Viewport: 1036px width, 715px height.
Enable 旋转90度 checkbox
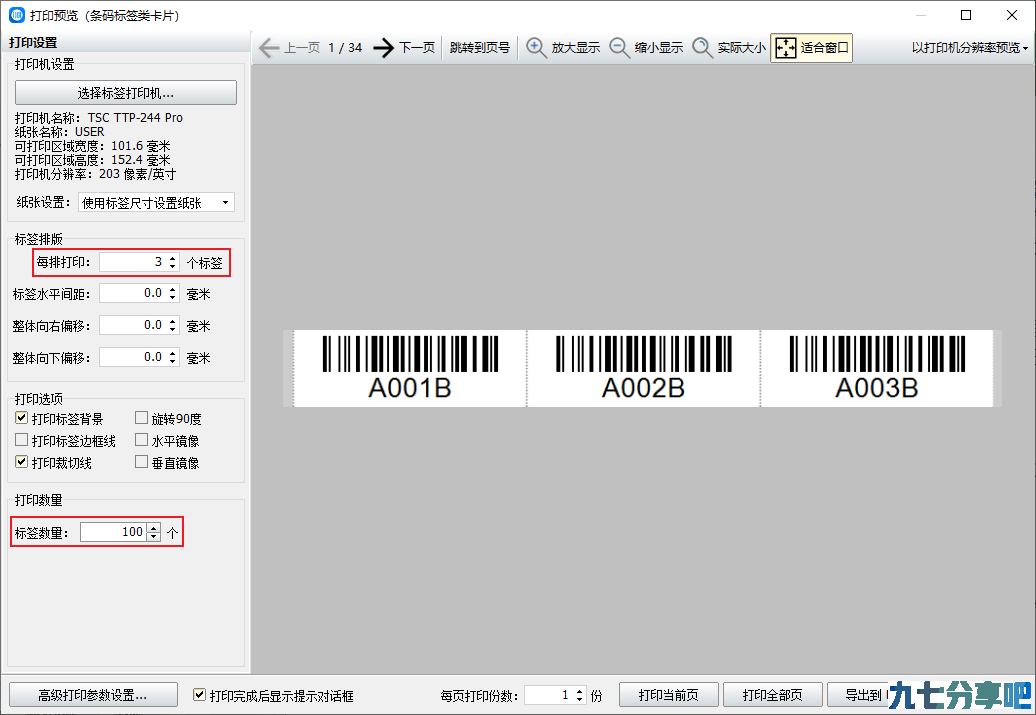141,418
